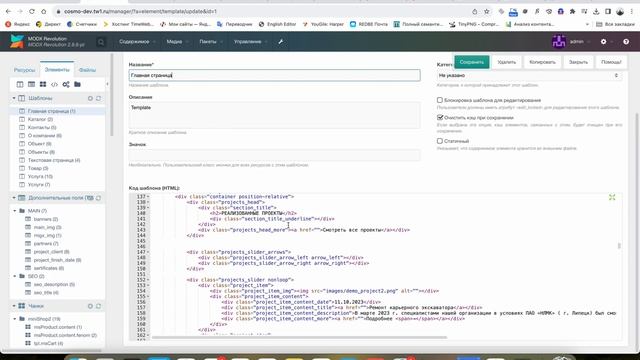Click the Сохранить button
This screenshot has width=640, height=360.
point(471,62)
